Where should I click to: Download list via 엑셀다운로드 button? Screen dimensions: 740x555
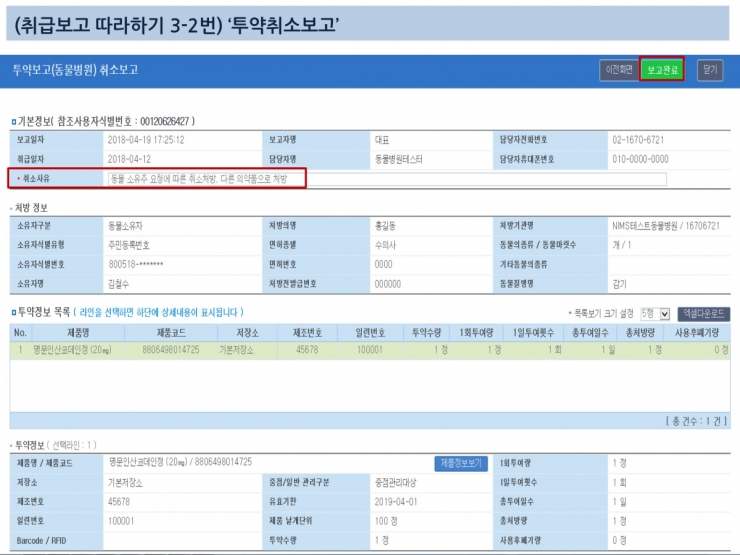click(704, 314)
